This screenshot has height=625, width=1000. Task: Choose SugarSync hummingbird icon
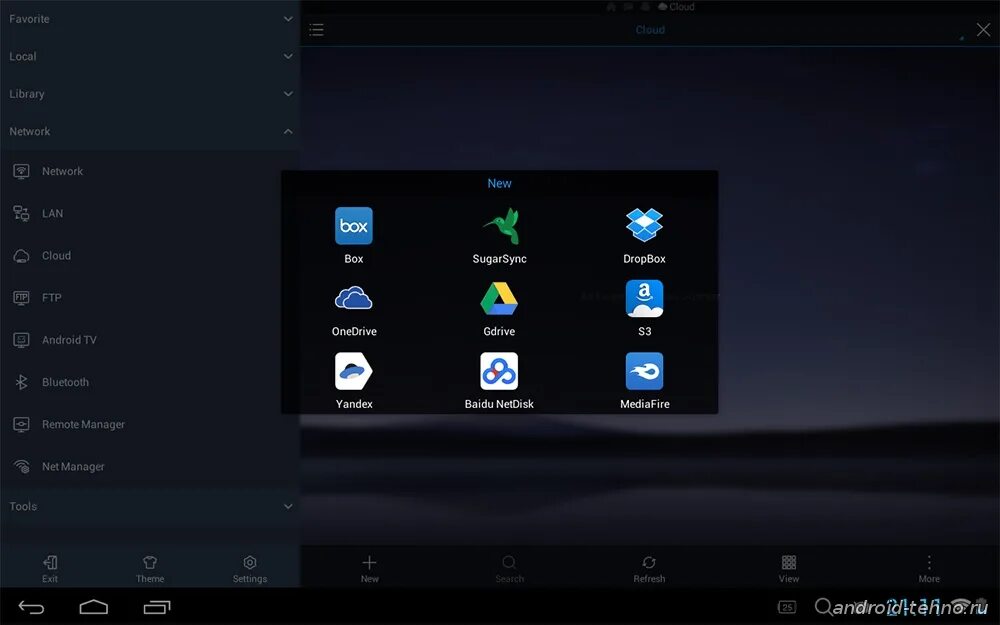point(502,226)
